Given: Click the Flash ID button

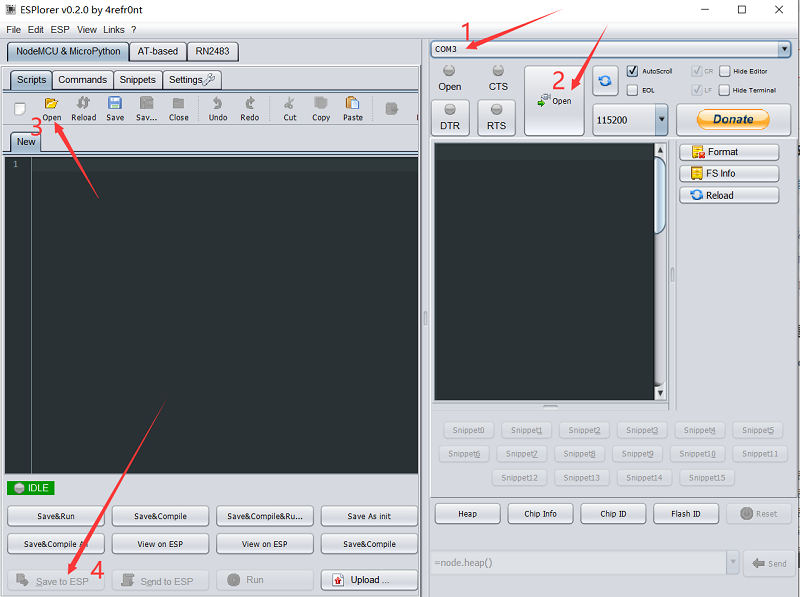Looking at the screenshot, I should (686, 514).
